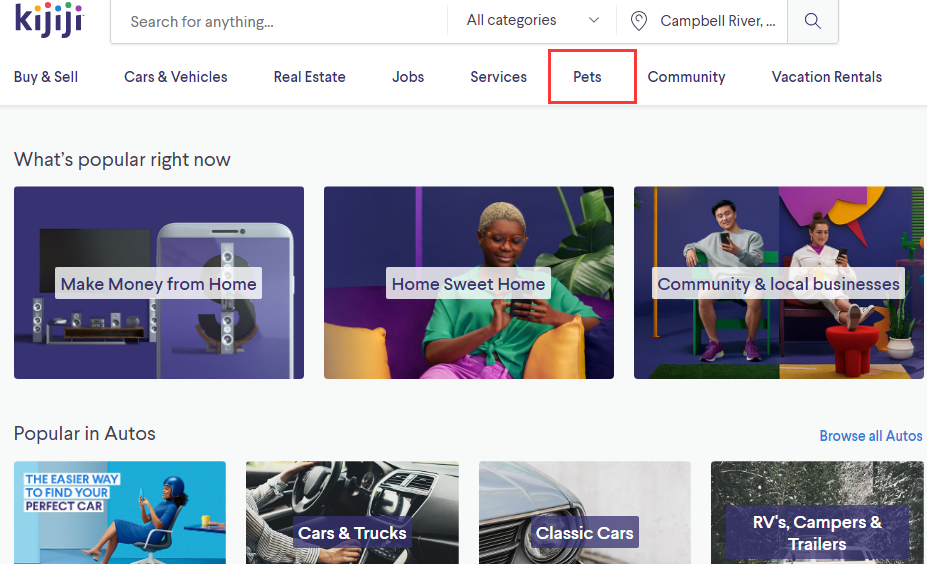Click the Browse all Autos link
Viewport: 927px width, 564px height.
tap(871, 436)
